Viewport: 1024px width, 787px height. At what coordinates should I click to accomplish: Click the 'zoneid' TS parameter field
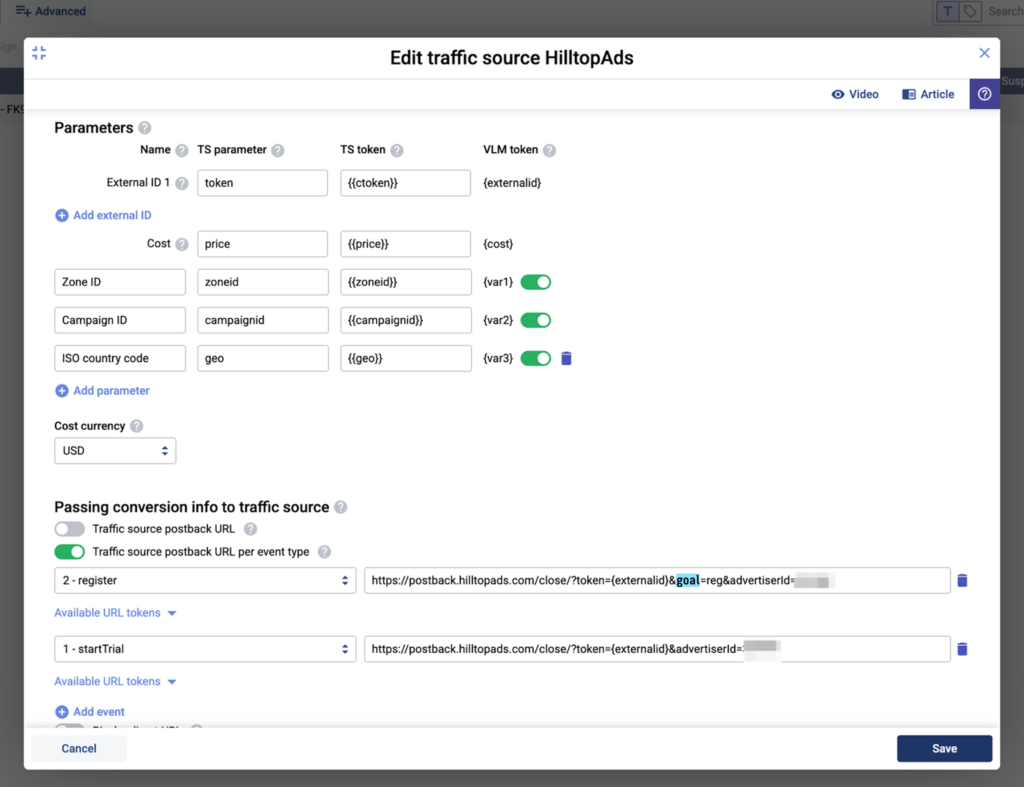[263, 282]
